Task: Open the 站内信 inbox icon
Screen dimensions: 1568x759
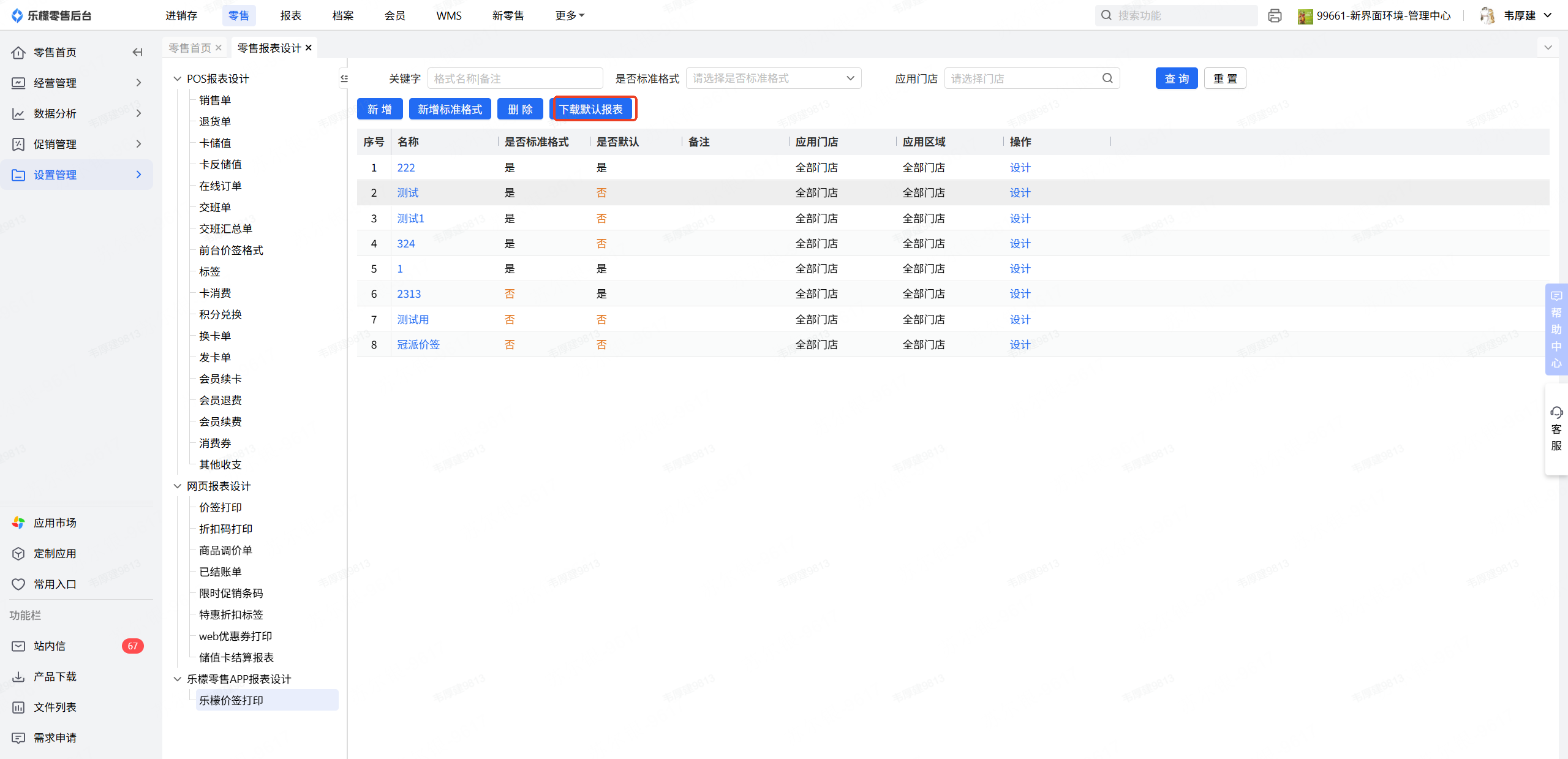Action: (x=18, y=646)
